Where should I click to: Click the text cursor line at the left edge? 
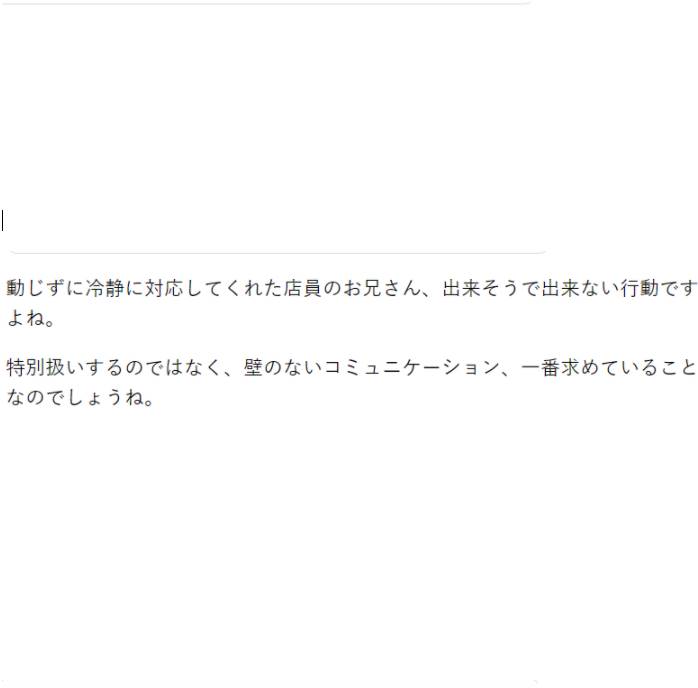coord(3,221)
